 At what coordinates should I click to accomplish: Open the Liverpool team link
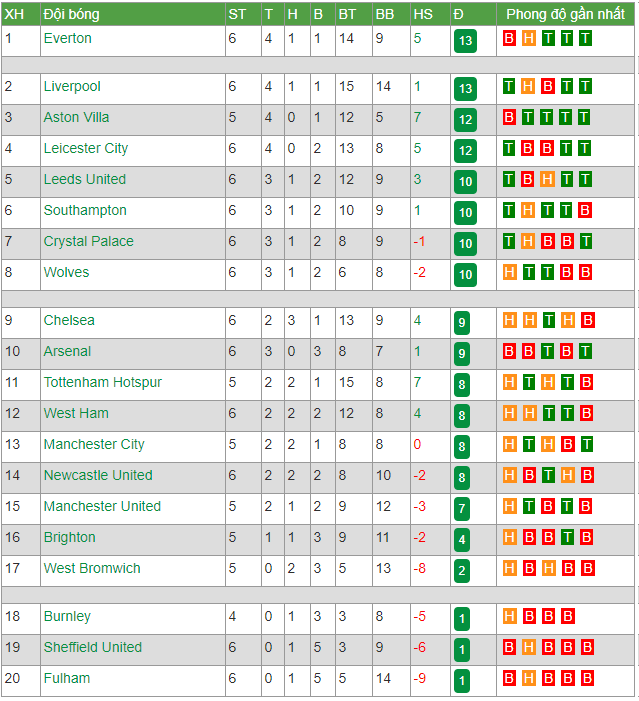[72, 86]
